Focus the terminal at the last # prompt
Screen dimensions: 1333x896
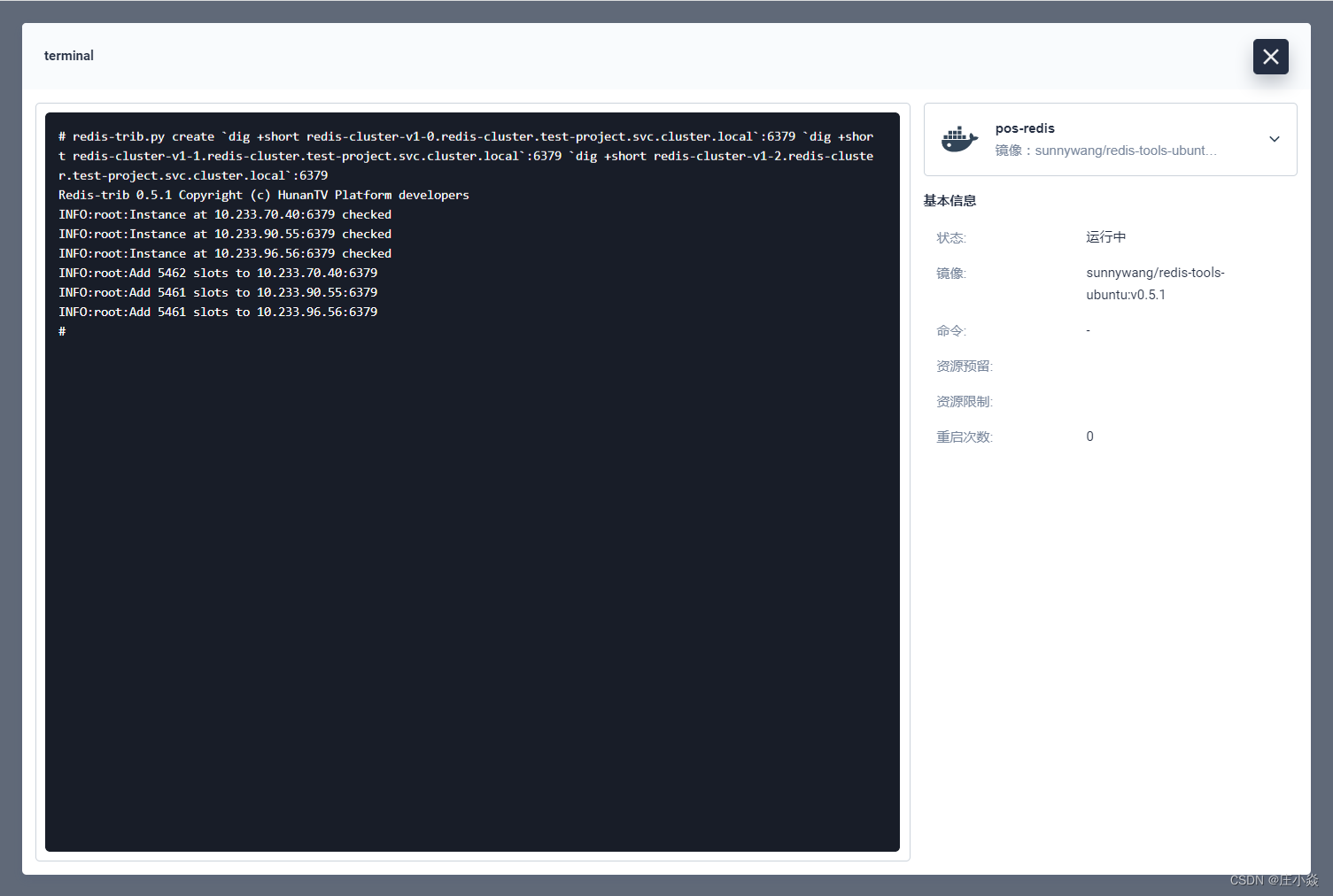(62, 331)
